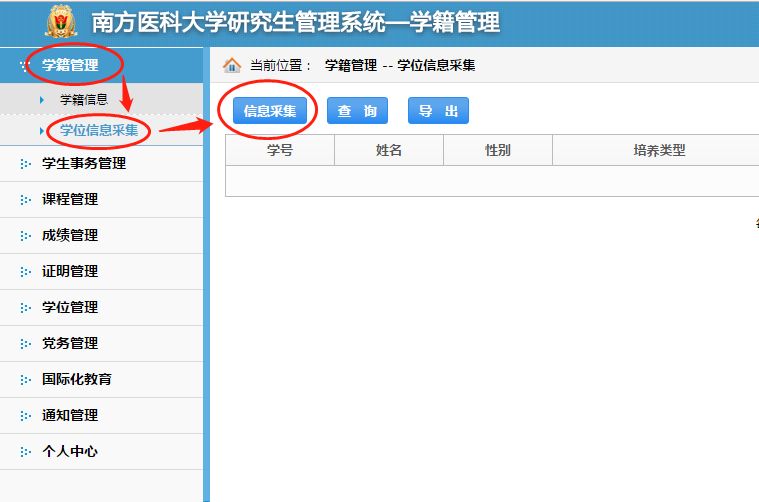The image size is (759, 502).
Task: Click the dotted icon beside 党务管理
Action: pyautogui.click(x=26, y=344)
